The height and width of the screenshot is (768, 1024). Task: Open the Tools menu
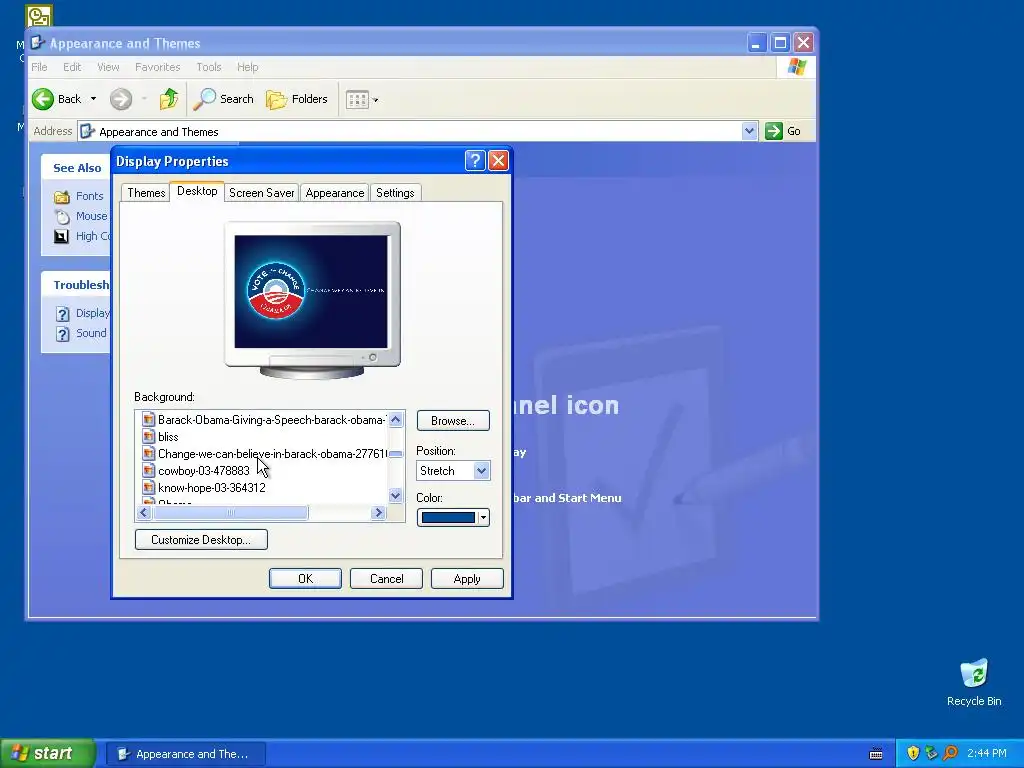[x=209, y=67]
